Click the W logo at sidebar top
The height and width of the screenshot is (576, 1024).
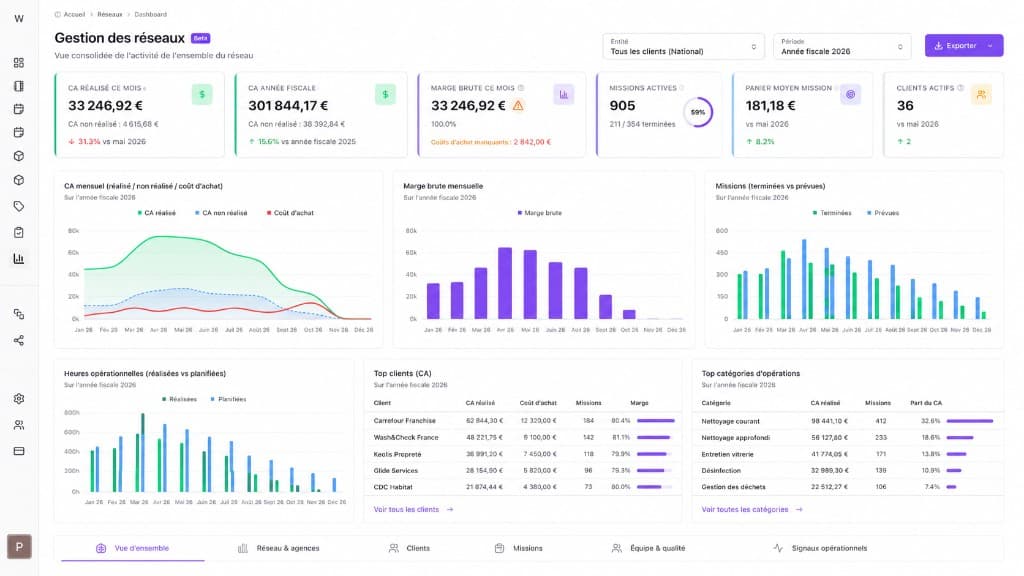pos(19,18)
